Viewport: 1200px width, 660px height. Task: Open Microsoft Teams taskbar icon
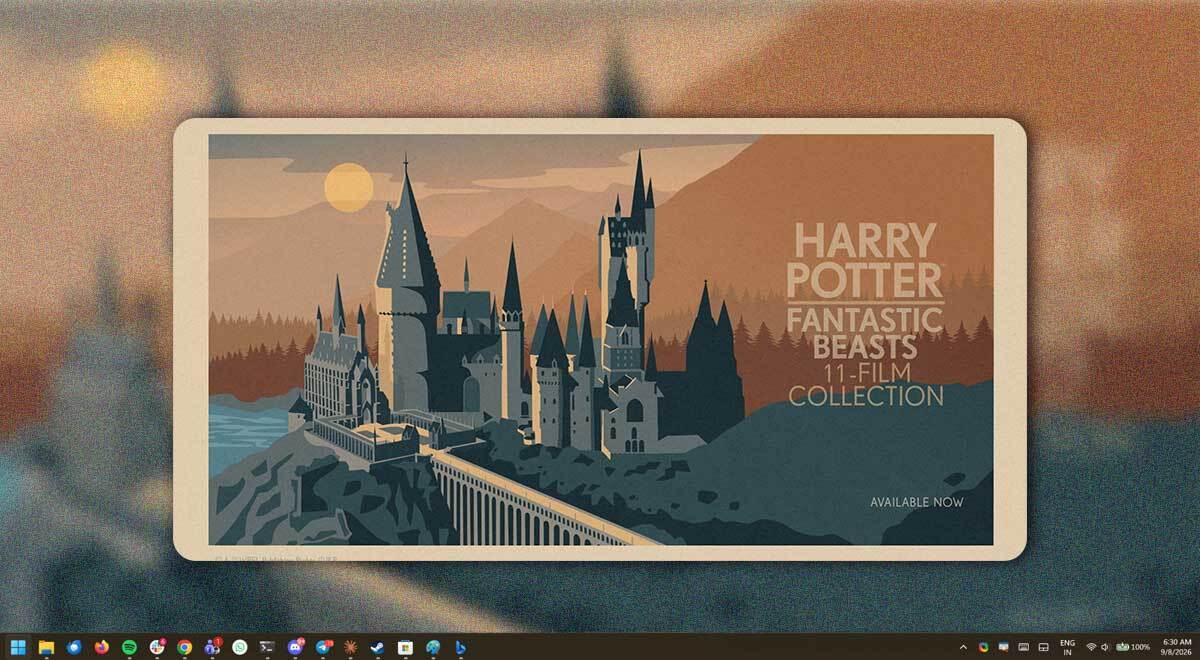point(212,647)
